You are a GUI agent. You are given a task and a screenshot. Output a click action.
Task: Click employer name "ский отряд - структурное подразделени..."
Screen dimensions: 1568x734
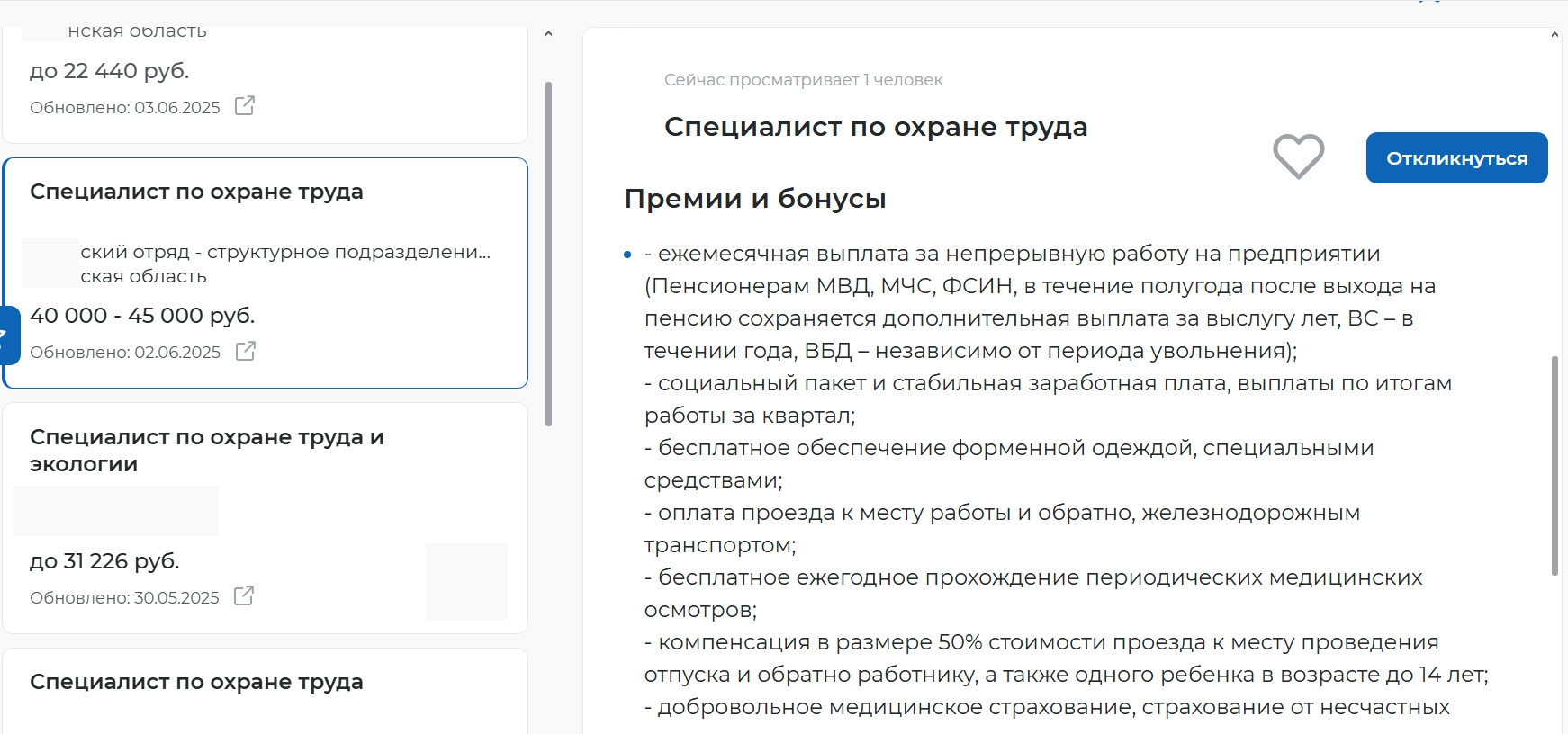[284, 252]
